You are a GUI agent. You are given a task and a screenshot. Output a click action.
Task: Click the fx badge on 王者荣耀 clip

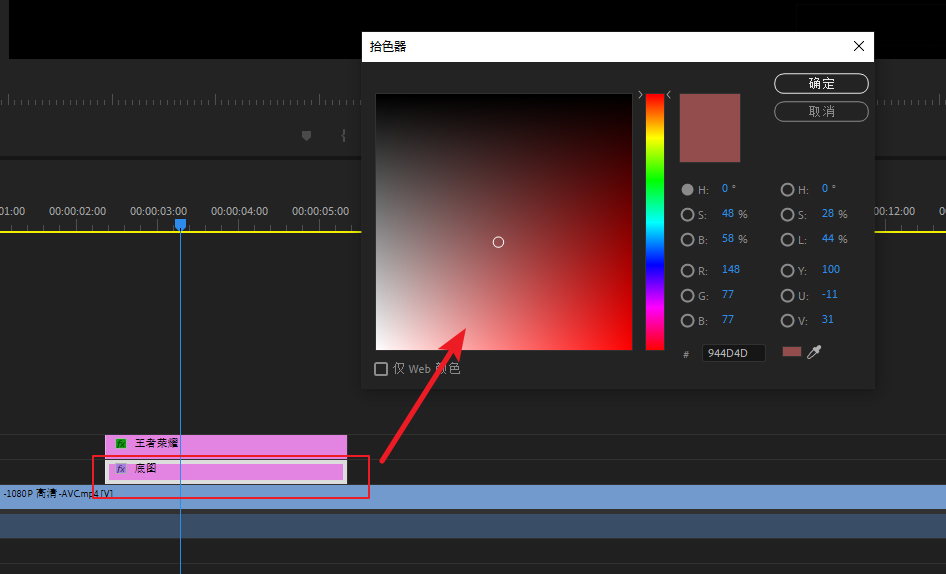[121, 443]
